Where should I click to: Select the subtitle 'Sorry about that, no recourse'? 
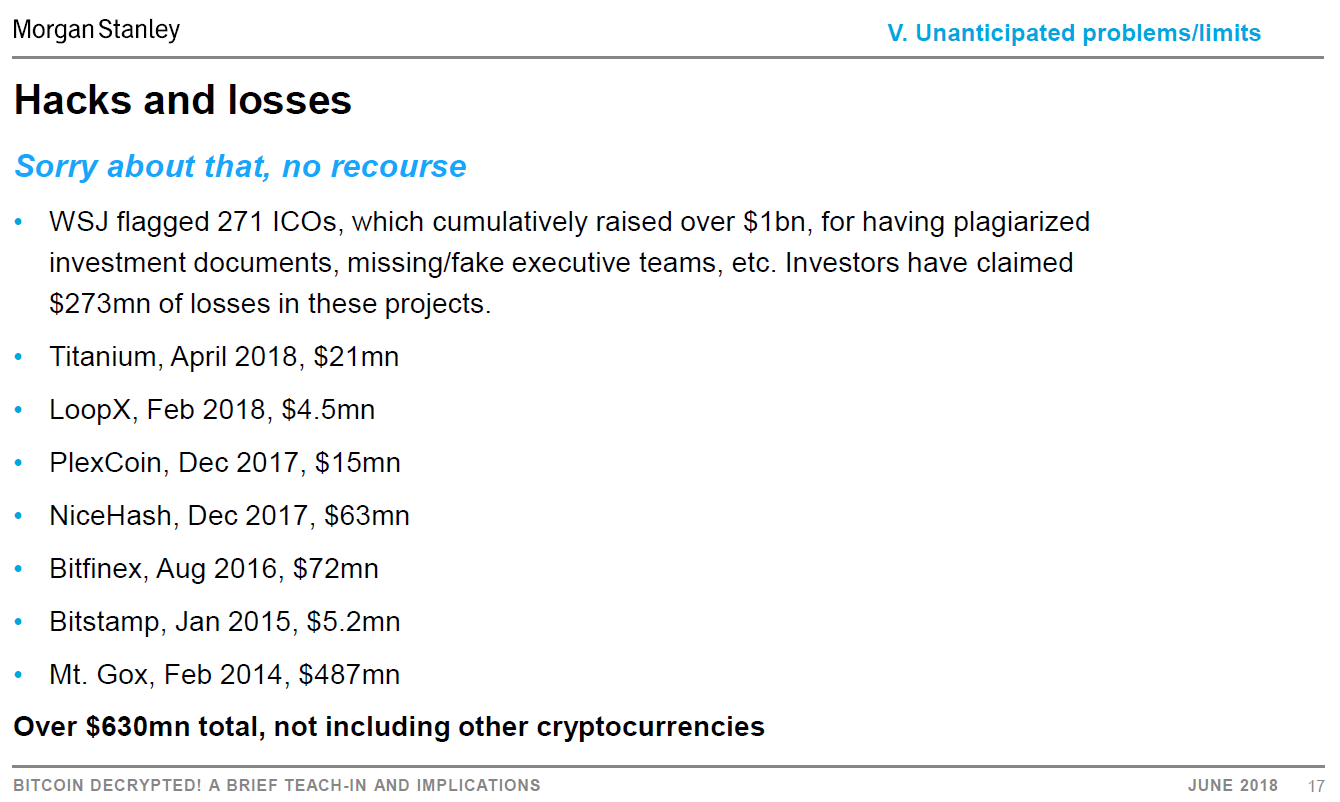[240, 166]
